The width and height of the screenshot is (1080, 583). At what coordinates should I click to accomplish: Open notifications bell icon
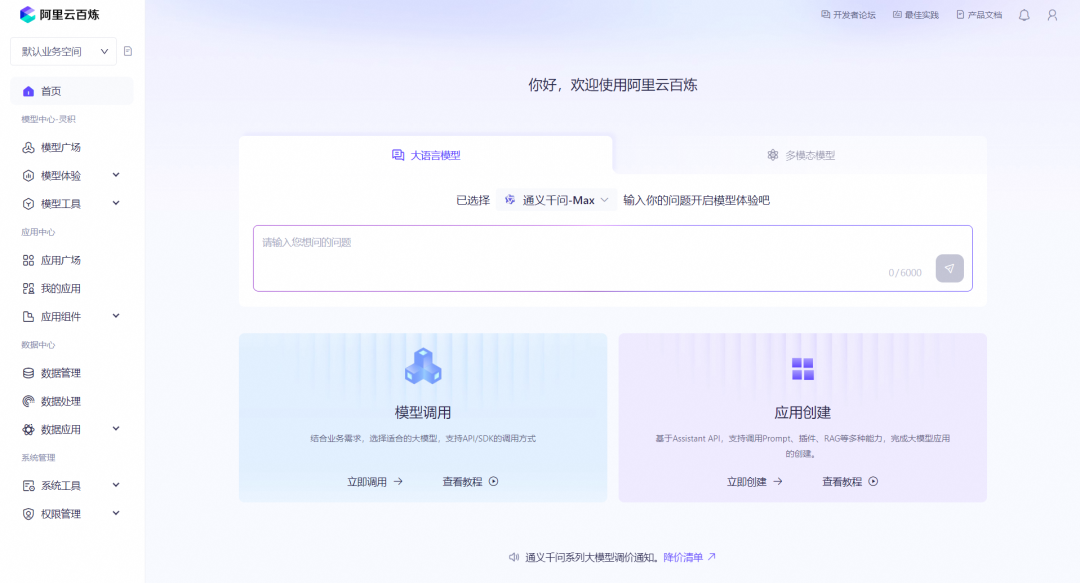(x=1024, y=15)
